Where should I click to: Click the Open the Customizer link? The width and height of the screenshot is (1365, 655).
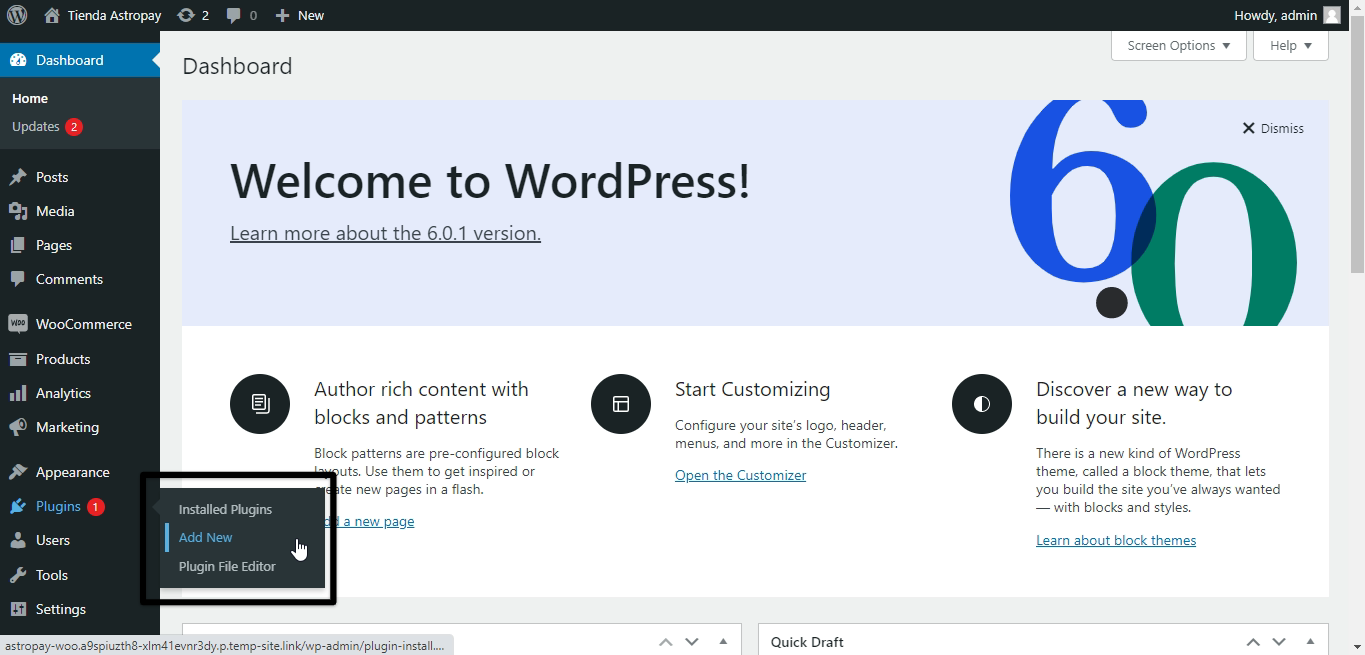point(740,475)
